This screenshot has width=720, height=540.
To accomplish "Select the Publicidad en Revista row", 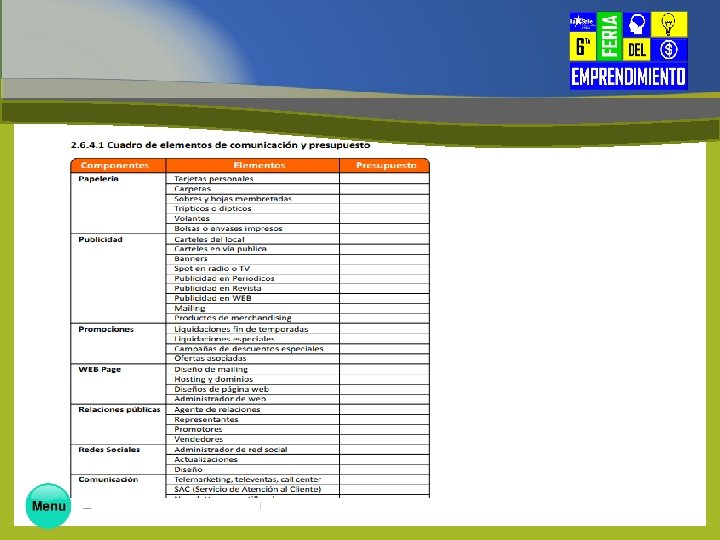I will coord(253,288).
